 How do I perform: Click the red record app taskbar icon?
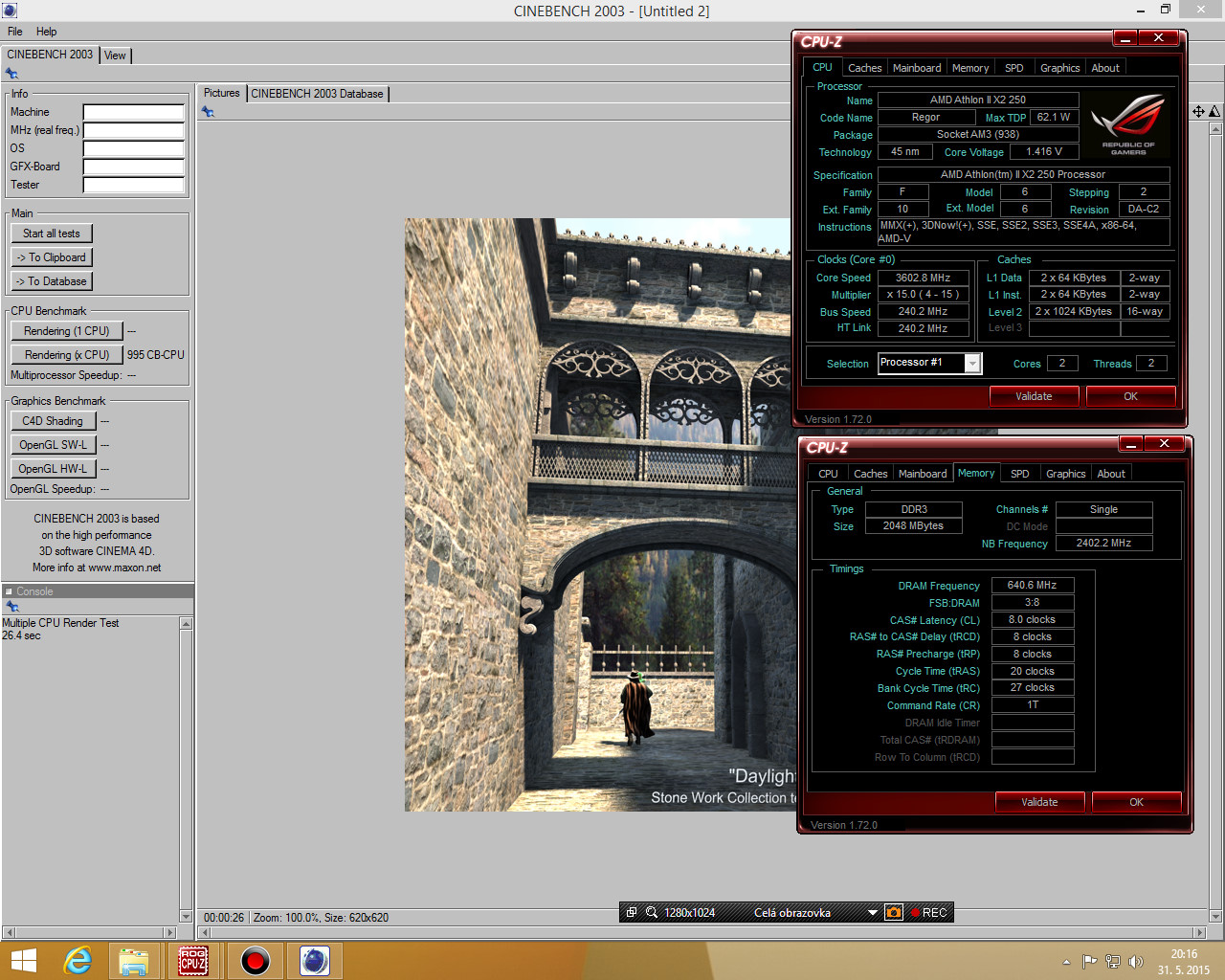tap(255, 961)
